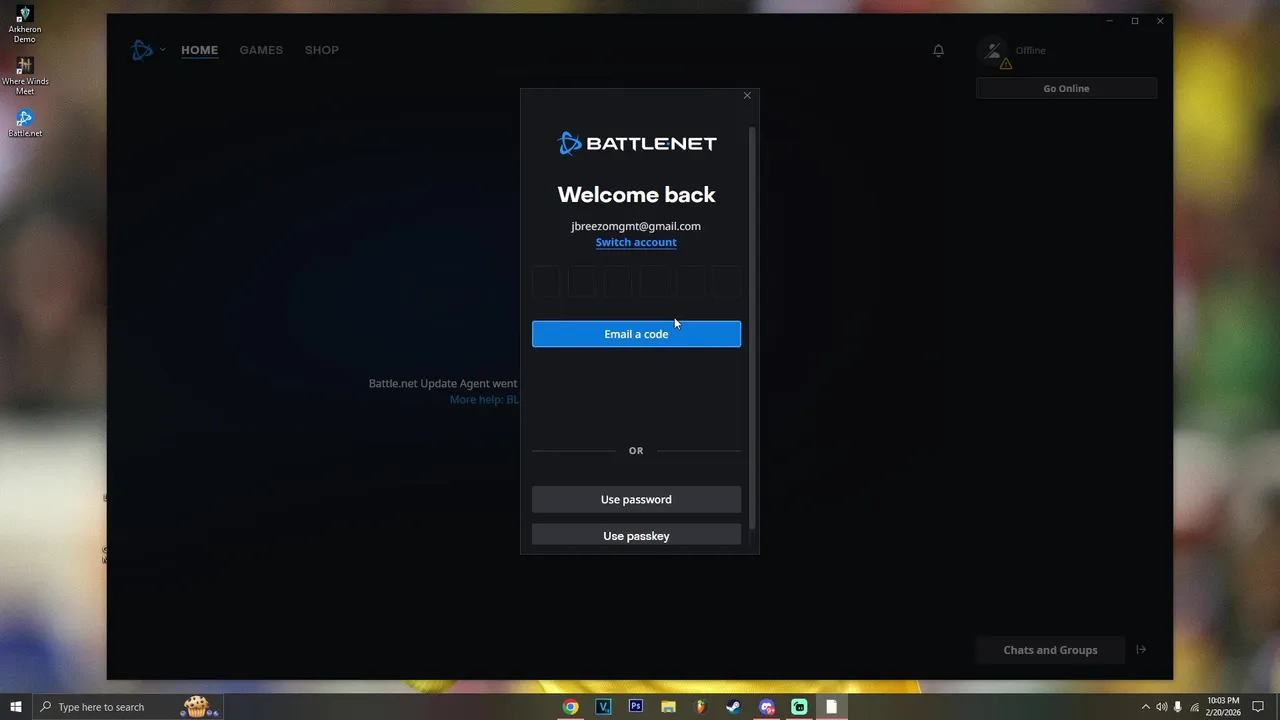1280x720 pixels.
Task: Collapse the social panel arrow icon
Action: (x=1141, y=650)
